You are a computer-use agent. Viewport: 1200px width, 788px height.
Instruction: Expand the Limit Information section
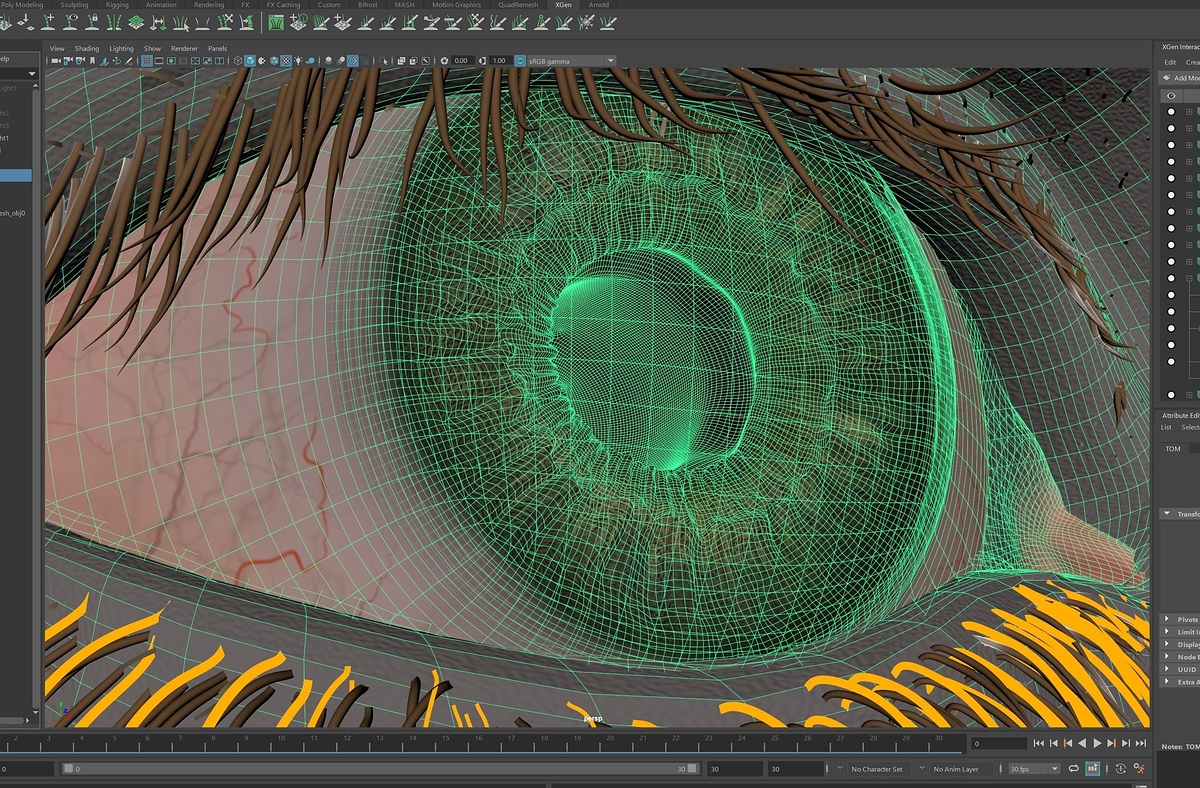click(1180, 632)
